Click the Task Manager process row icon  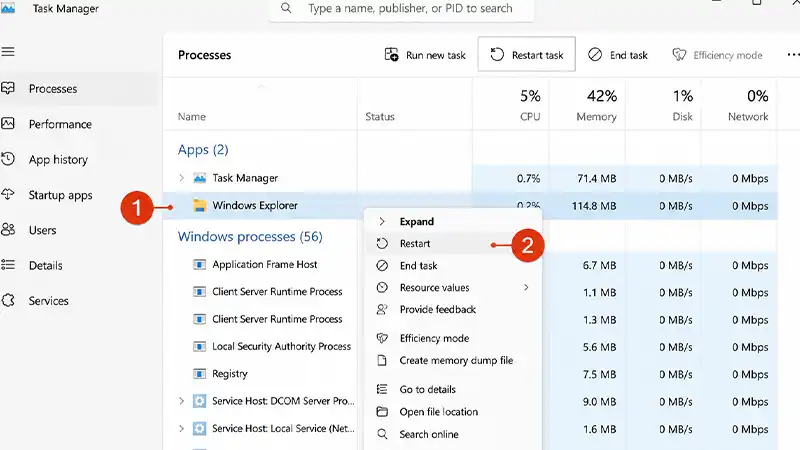(x=199, y=178)
